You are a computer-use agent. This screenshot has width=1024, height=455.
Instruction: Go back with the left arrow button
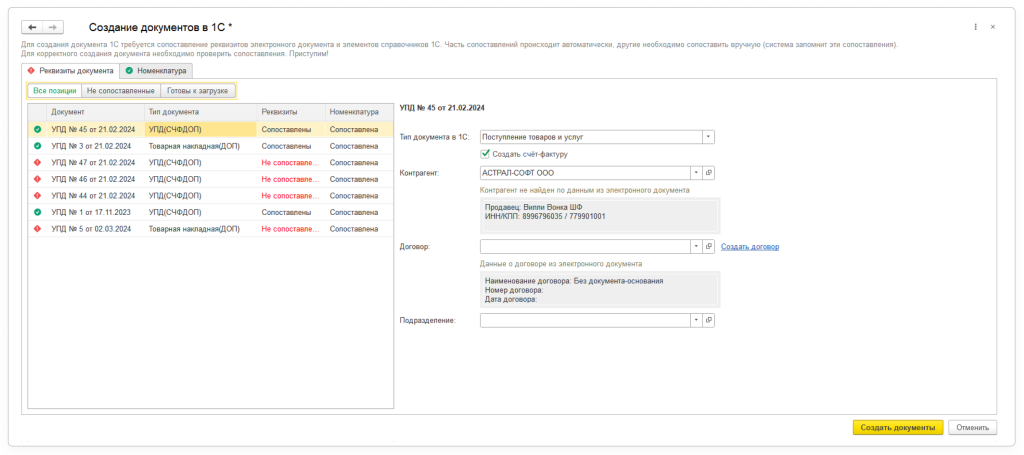[x=32, y=27]
